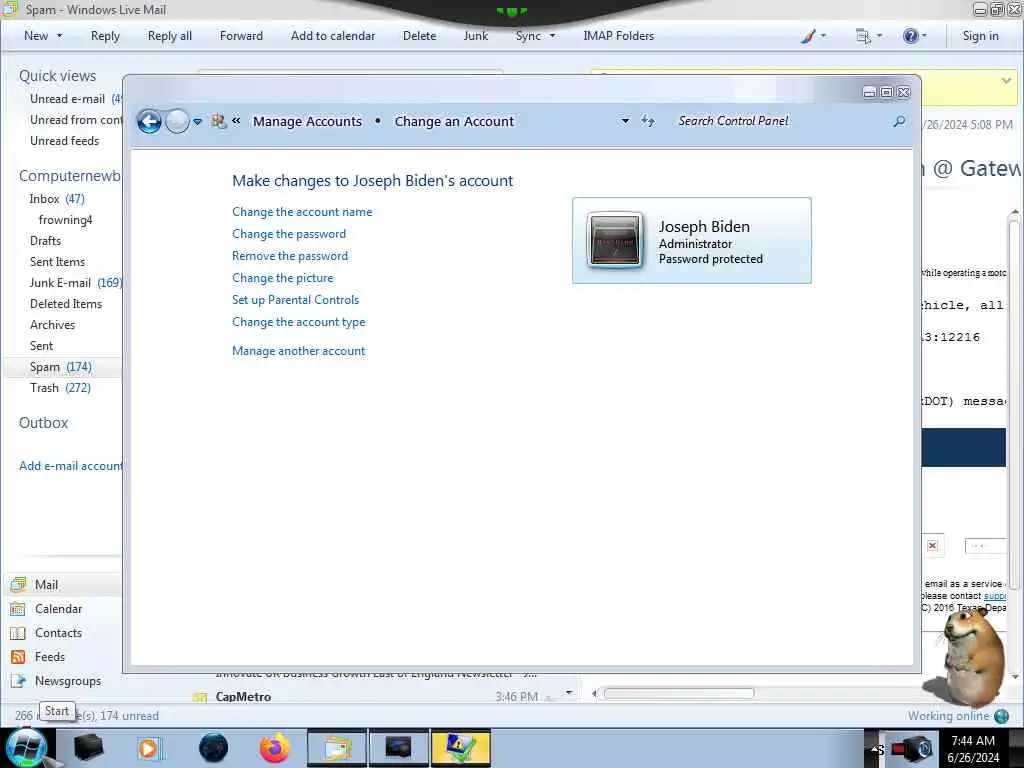Click Change the account name link
1024x768 pixels.
tap(302, 212)
